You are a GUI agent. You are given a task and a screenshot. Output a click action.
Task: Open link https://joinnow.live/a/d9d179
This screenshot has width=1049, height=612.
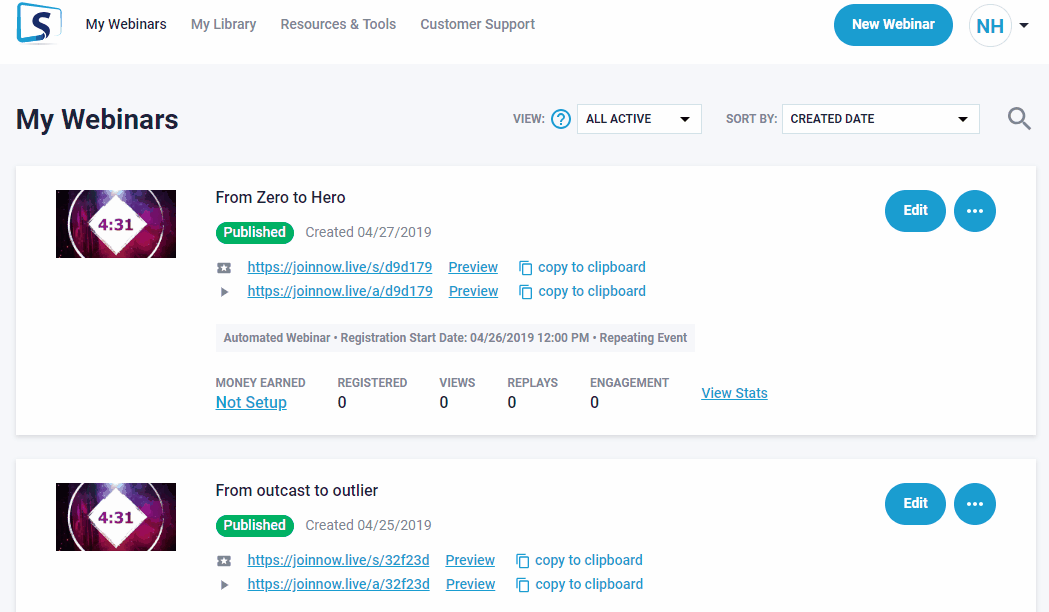coord(340,291)
